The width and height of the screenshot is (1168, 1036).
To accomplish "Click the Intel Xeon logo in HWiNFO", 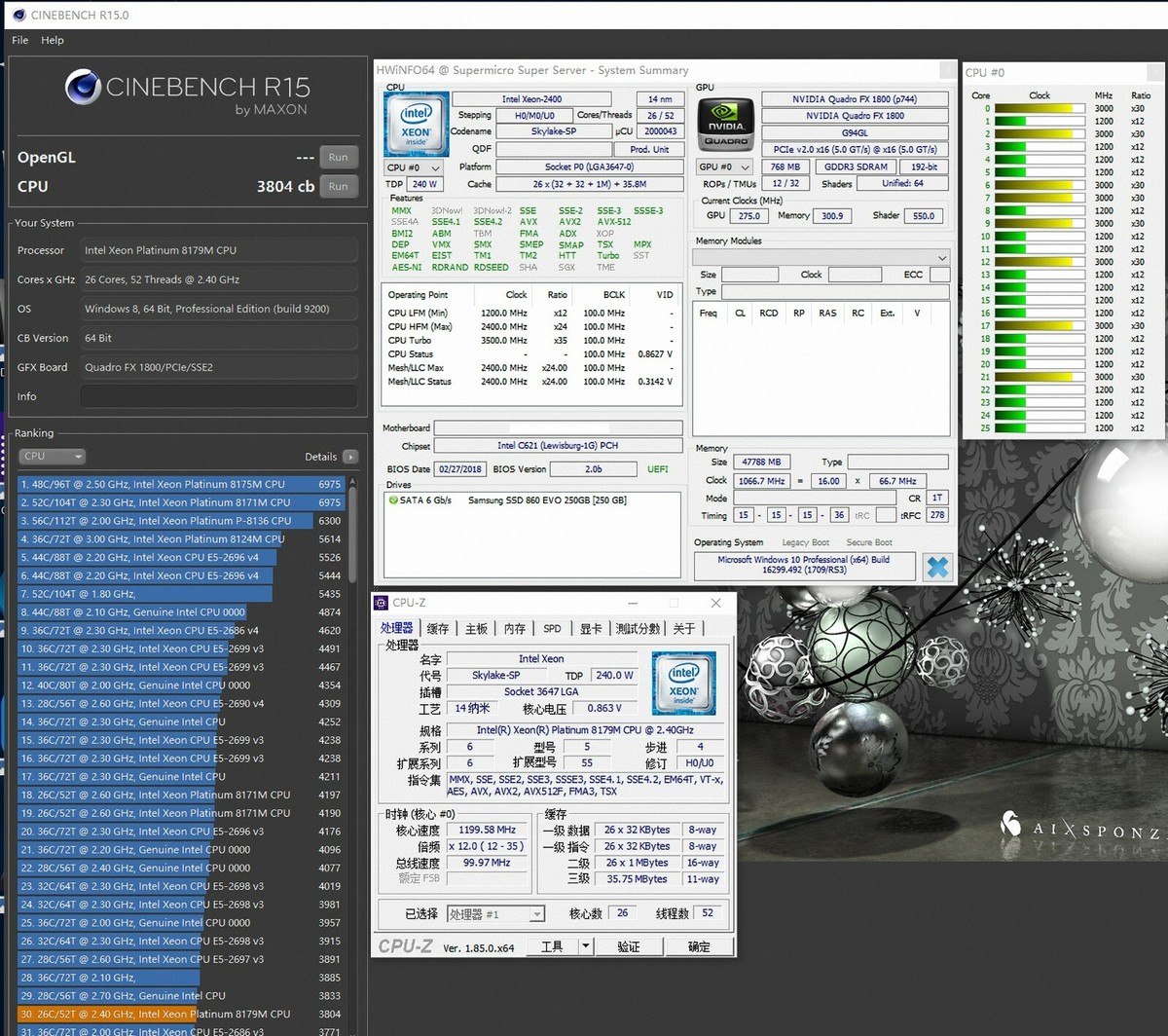I will 417,124.
